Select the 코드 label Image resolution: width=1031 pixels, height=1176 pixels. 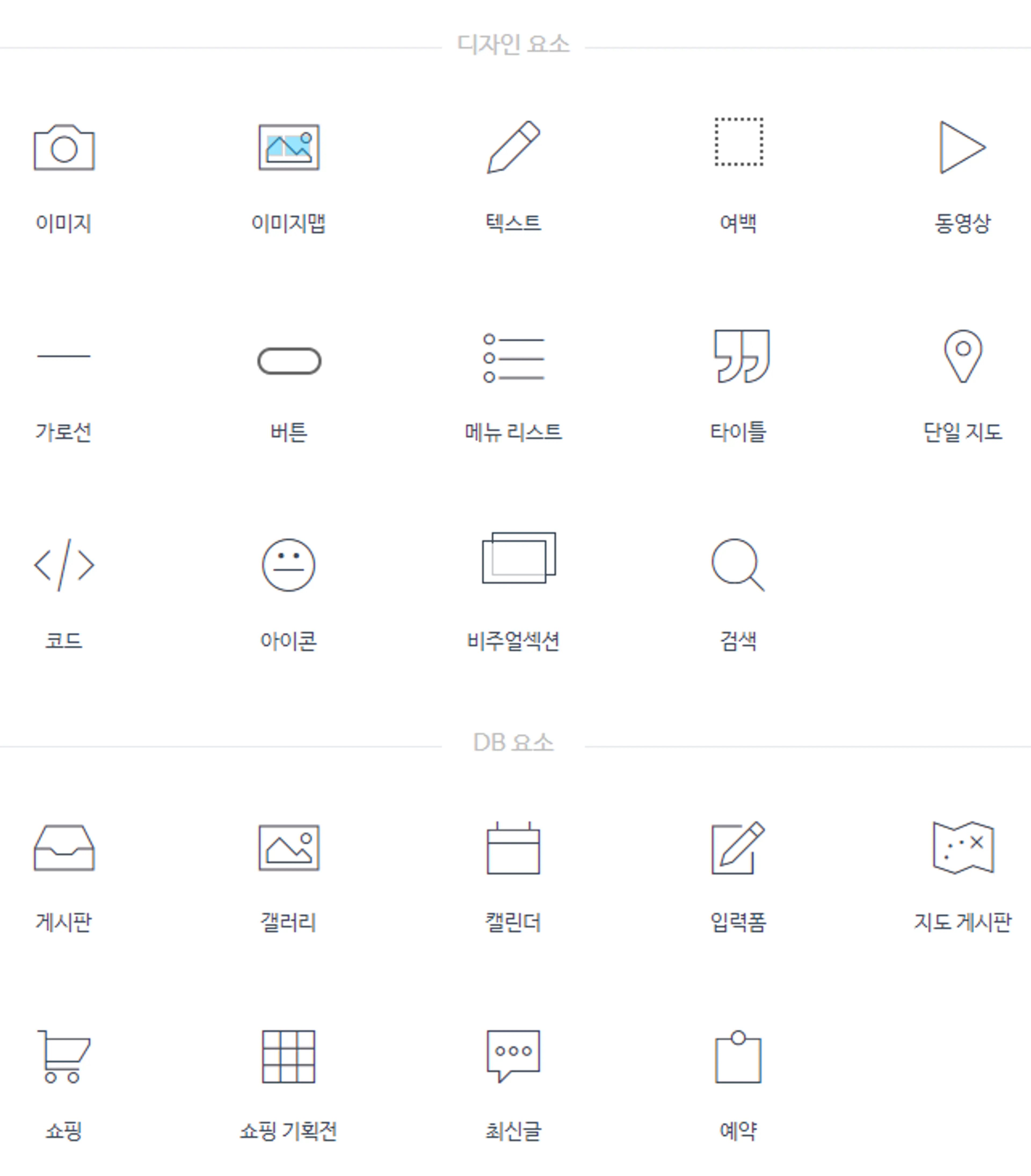click(x=64, y=641)
